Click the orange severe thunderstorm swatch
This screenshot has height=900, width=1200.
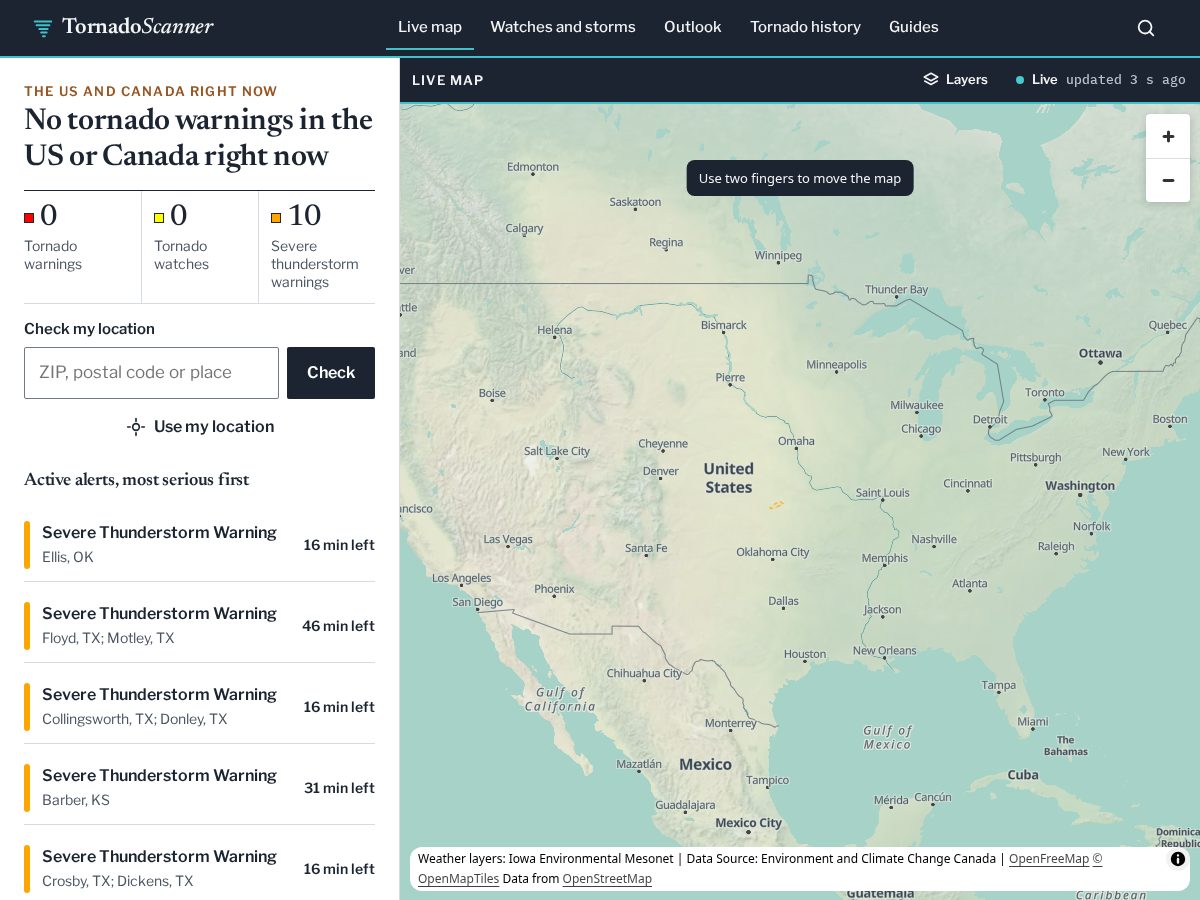click(x=276, y=218)
